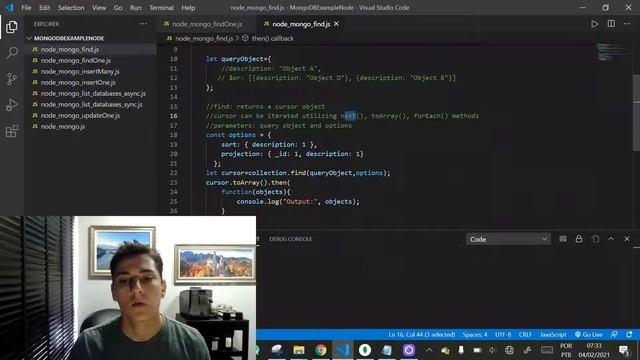
Task: Open Explorer panel more actions menu
Action: 143,24
